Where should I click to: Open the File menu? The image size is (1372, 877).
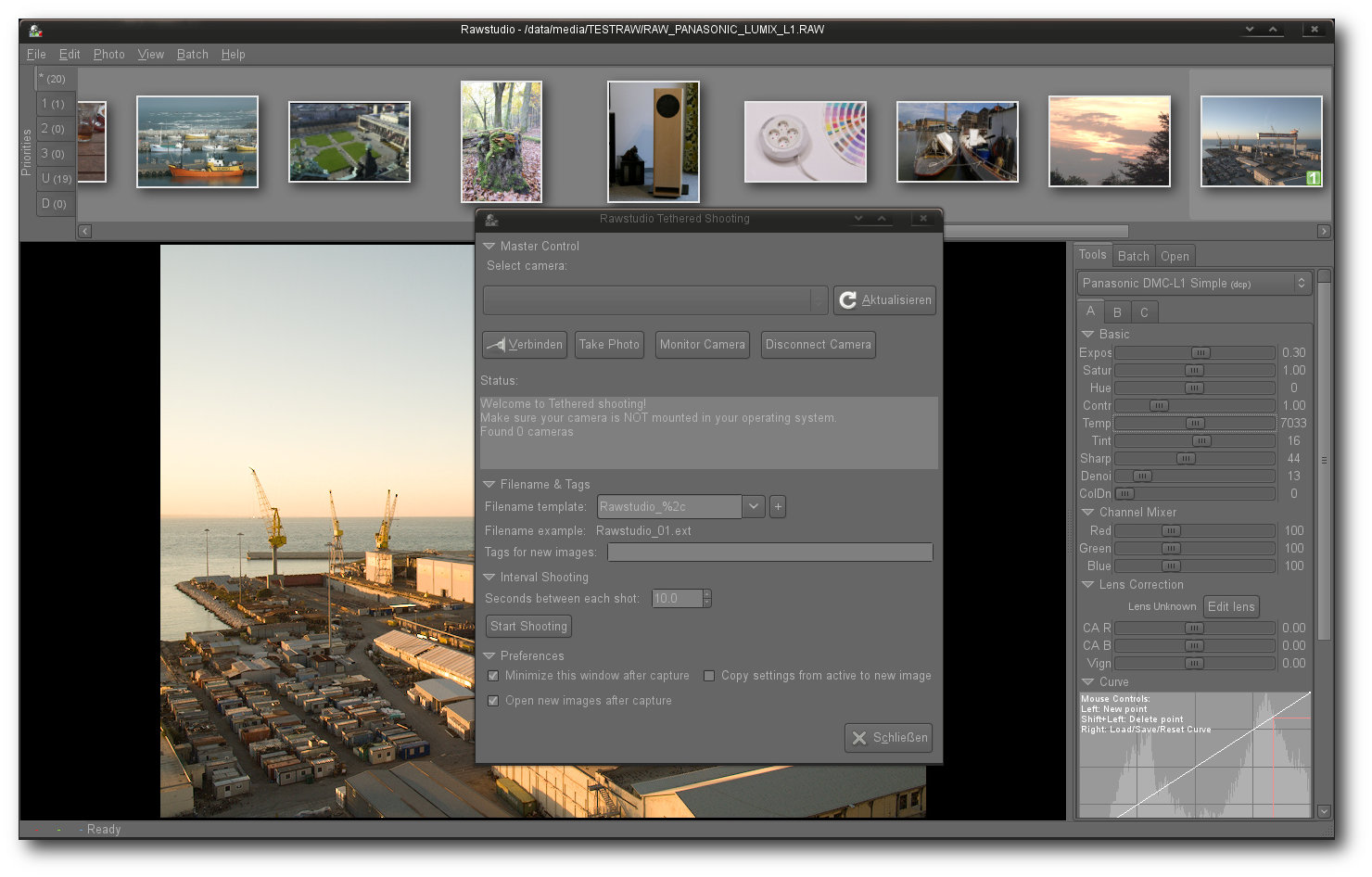tap(36, 55)
